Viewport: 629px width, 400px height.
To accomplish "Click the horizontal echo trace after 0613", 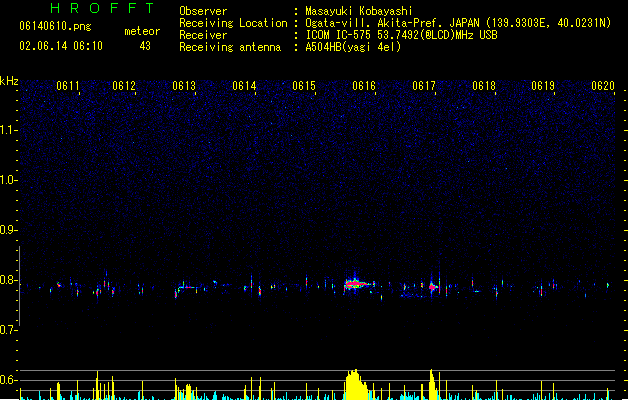I will click(189, 287).
